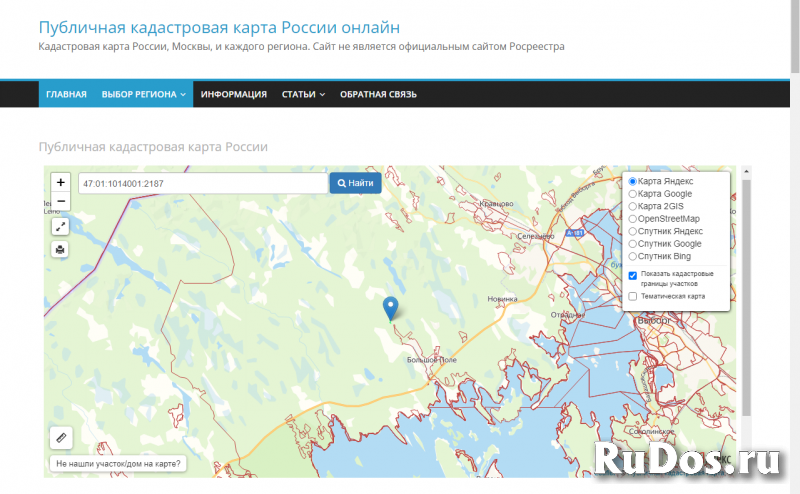Click the map panel scrollbar up arrow
Viewport: 800px width, 494px height.
click(x=746, y=171)
